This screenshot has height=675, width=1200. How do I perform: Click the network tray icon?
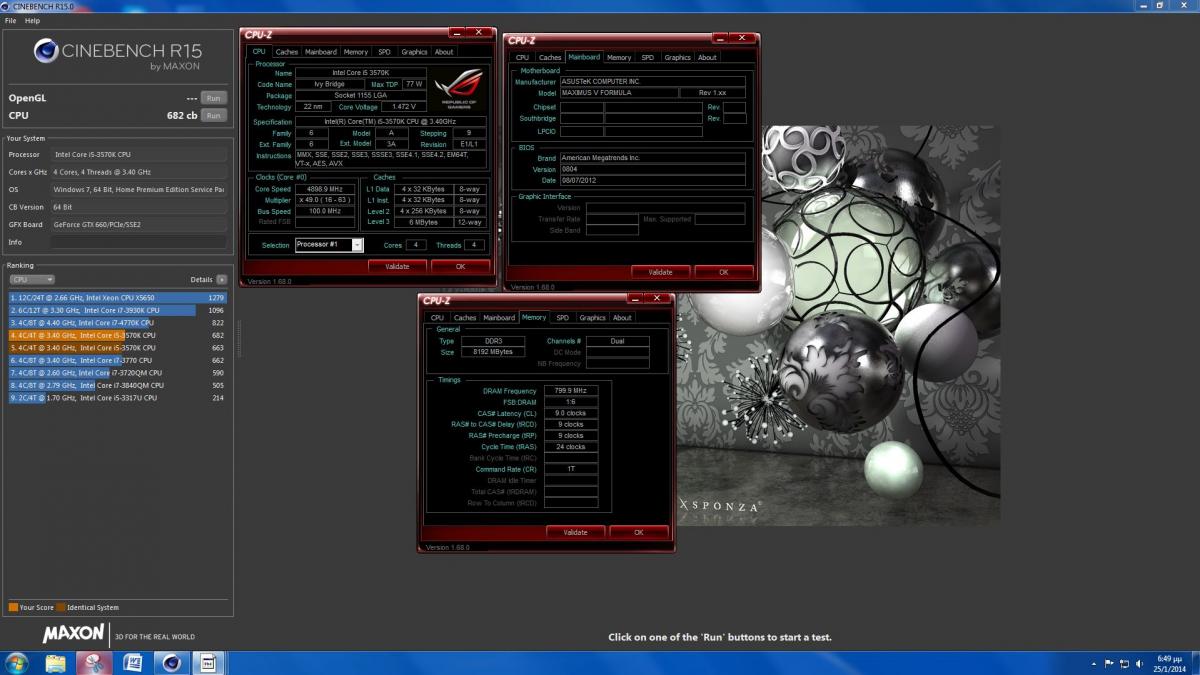[x=1123, y=663]
